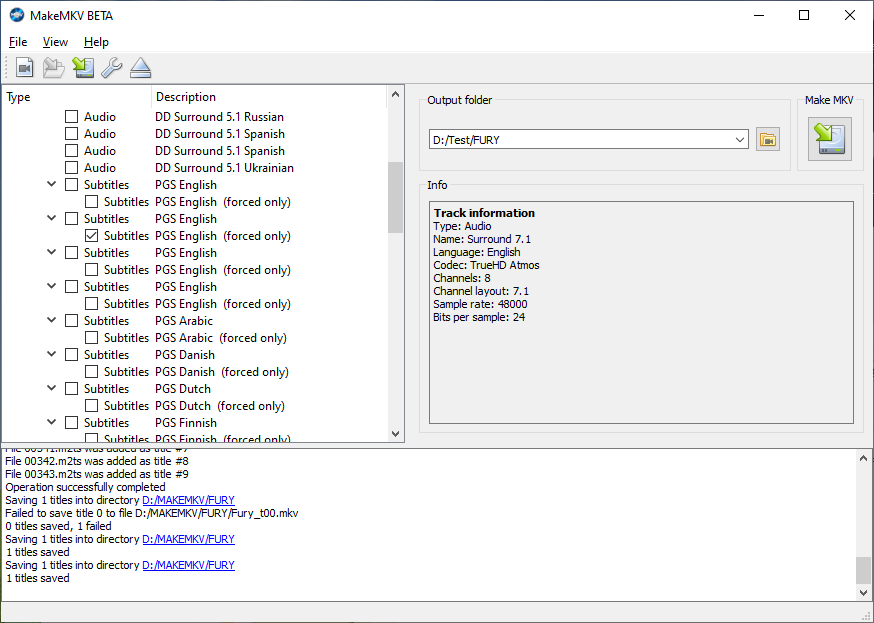Screen dimensions: 874x623
Task: Open the View menu
Action: tap(55, 42)
